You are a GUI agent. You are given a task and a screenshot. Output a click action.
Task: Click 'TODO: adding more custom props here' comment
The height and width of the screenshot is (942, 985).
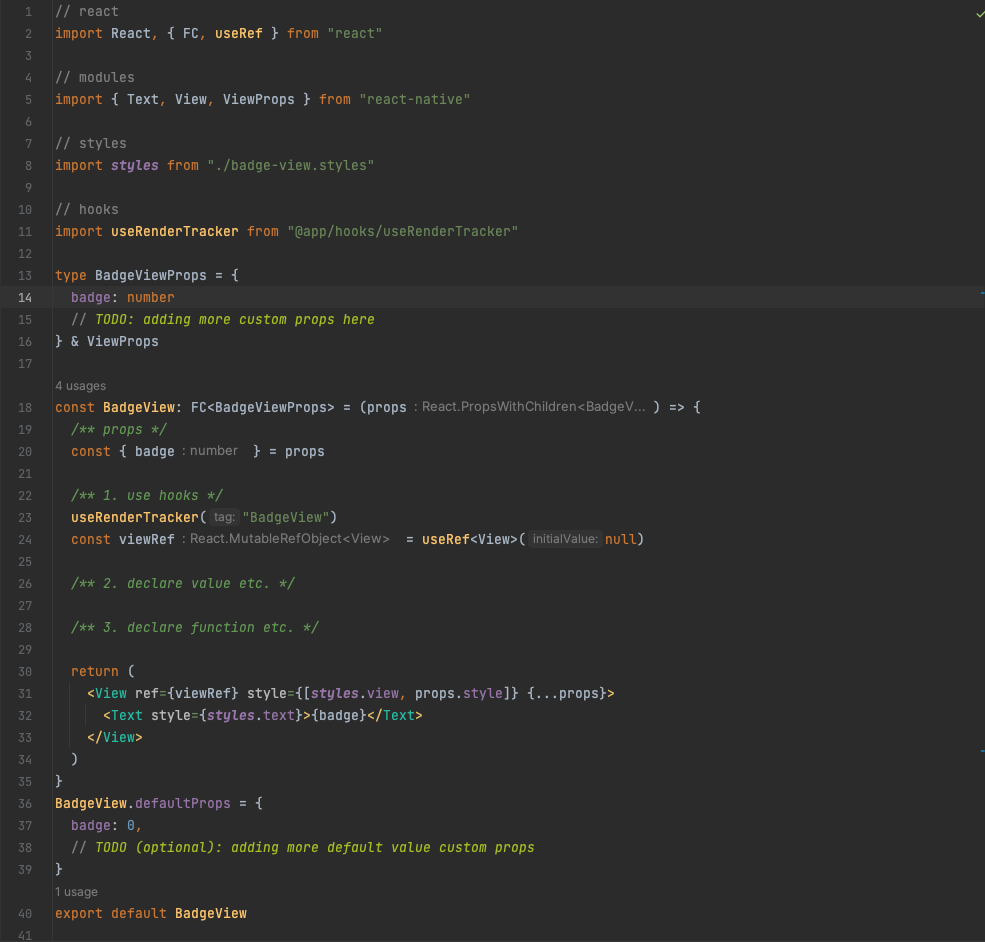[x=235, y=320]
